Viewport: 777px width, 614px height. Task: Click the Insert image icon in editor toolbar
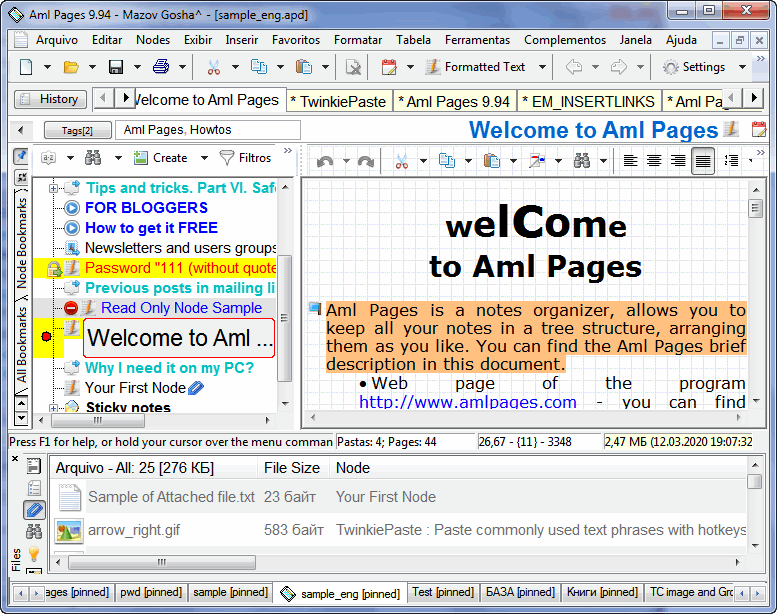(x=537, y=161)
